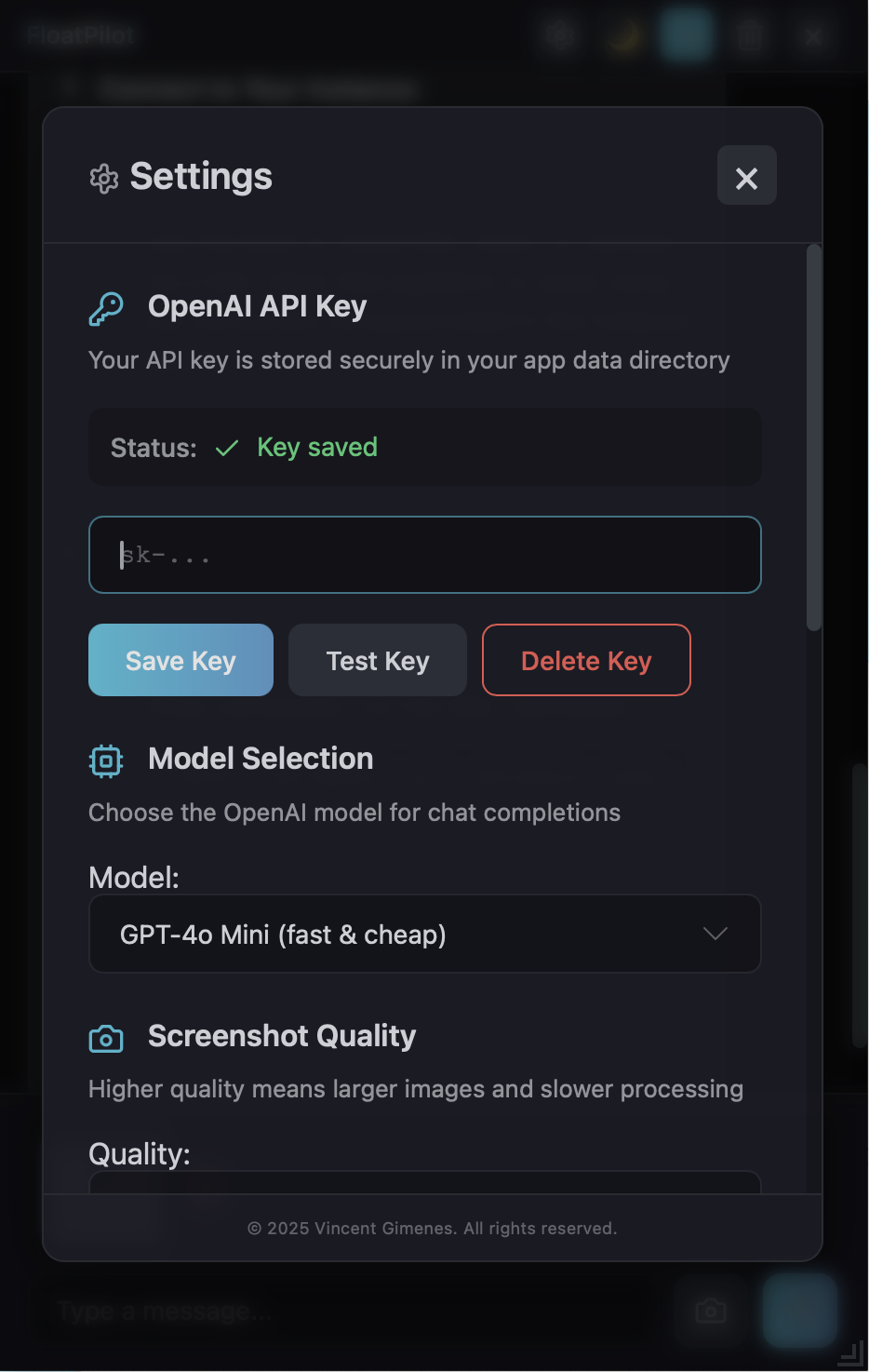Click the camera icon beside Screenshot Quality

click(x=105, y=1038)
